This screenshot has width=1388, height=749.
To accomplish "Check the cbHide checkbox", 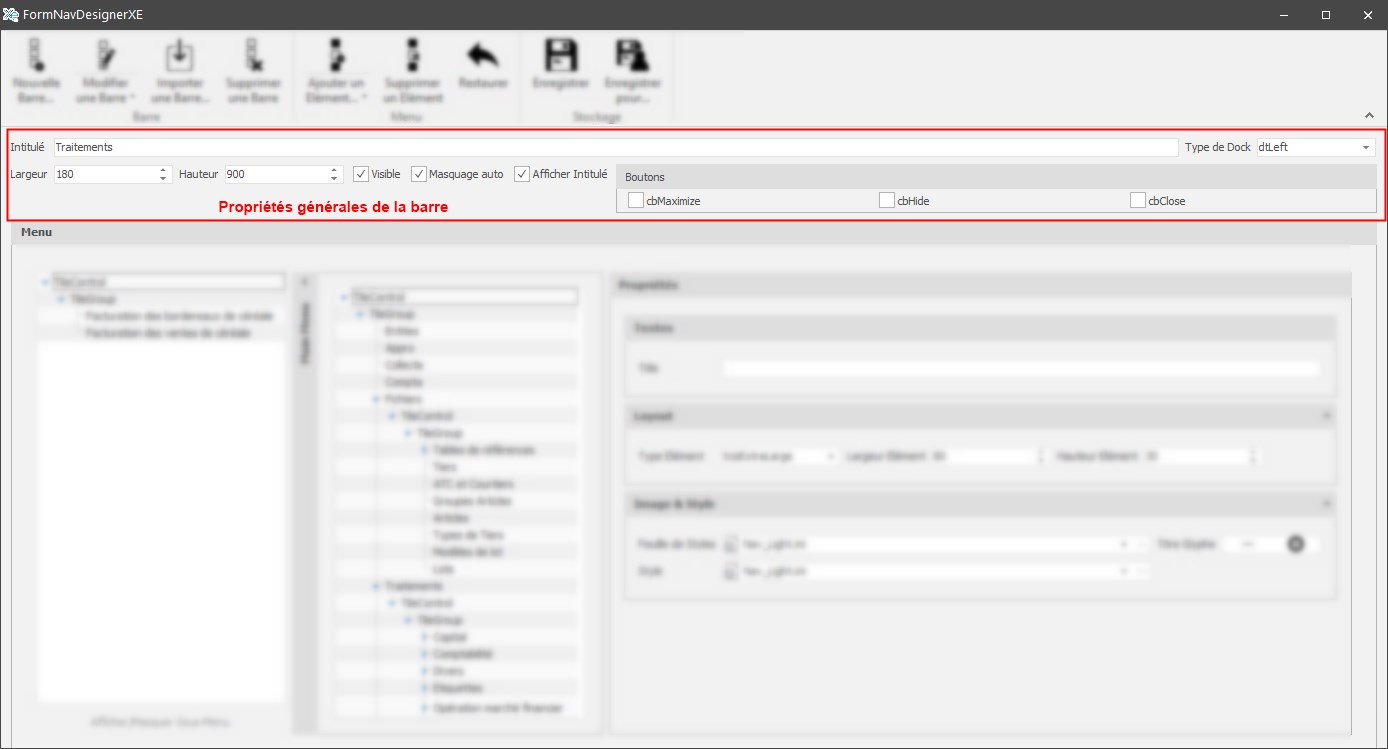I will point(887,201).
